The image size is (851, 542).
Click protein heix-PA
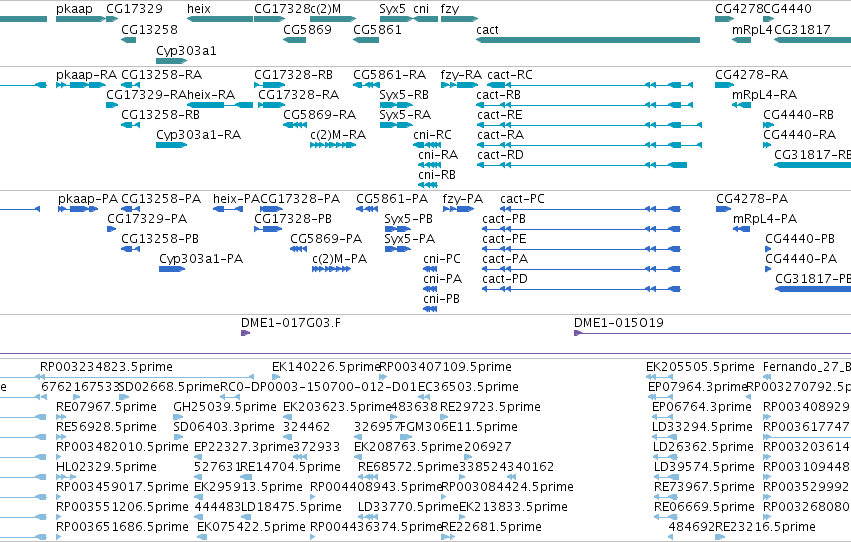pos(228,209)
